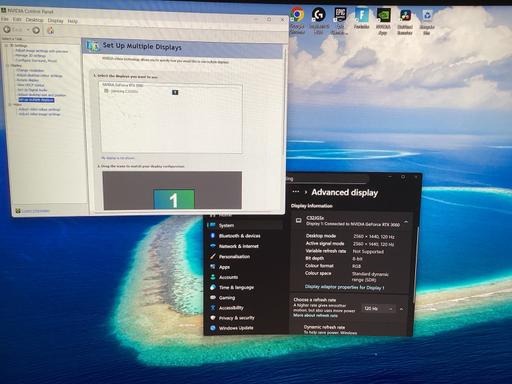Open the Logitech G HUB desktop shortcut
The image size is (512, 384).
[x=319, y=15]
